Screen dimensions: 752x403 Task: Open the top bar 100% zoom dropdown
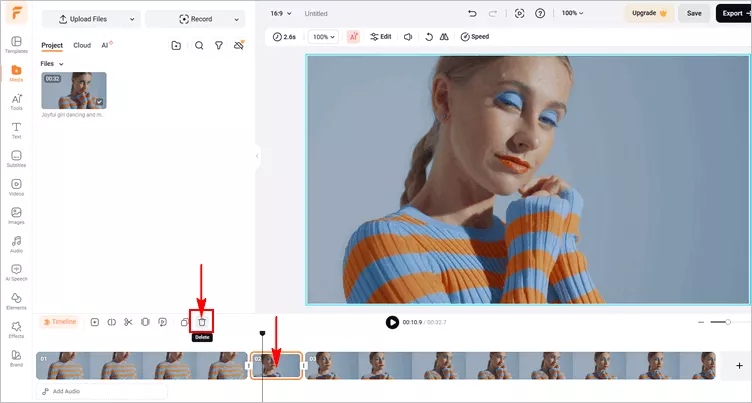pos(573,13)
